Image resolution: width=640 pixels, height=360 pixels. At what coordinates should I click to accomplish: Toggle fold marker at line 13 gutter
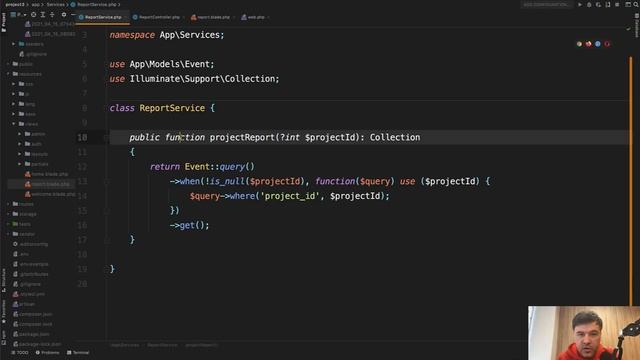tap(107, 181)
